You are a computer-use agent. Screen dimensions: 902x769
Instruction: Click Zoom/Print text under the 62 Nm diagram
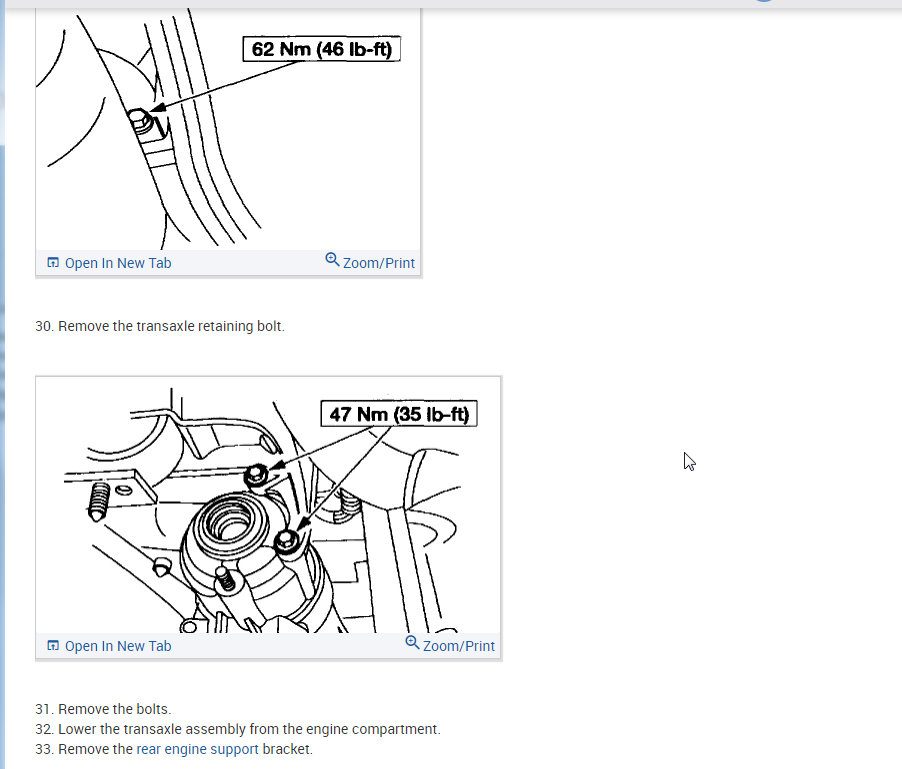pos(379,263)
